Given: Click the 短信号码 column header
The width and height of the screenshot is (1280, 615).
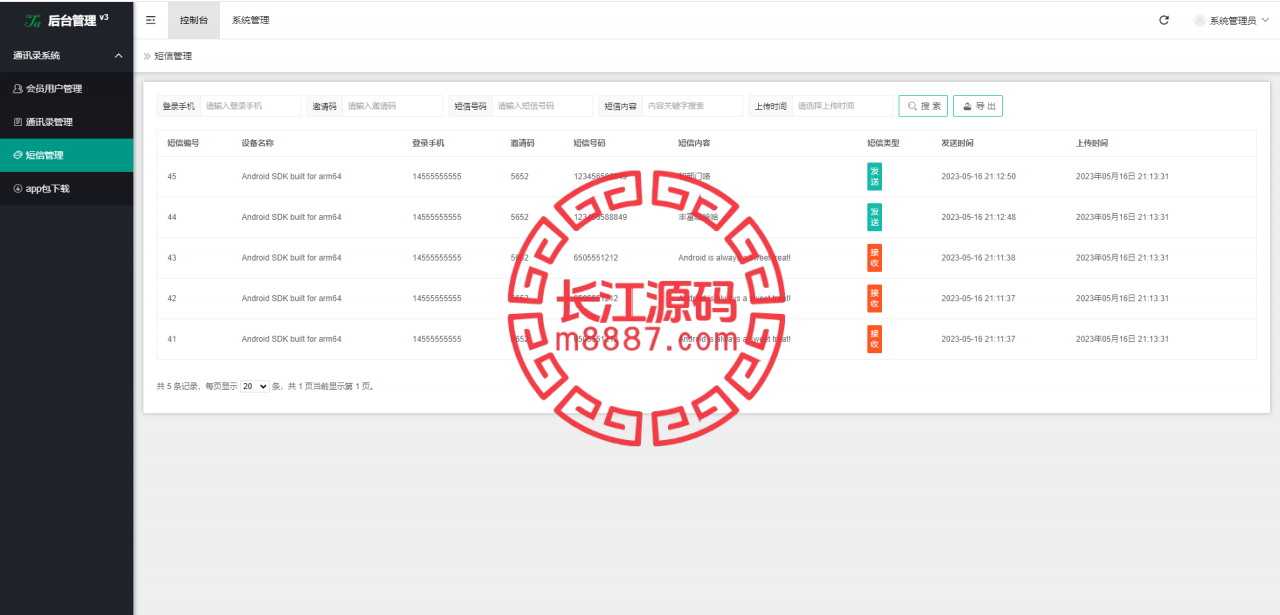Looking at the screenshot, I should click(589, 143).
